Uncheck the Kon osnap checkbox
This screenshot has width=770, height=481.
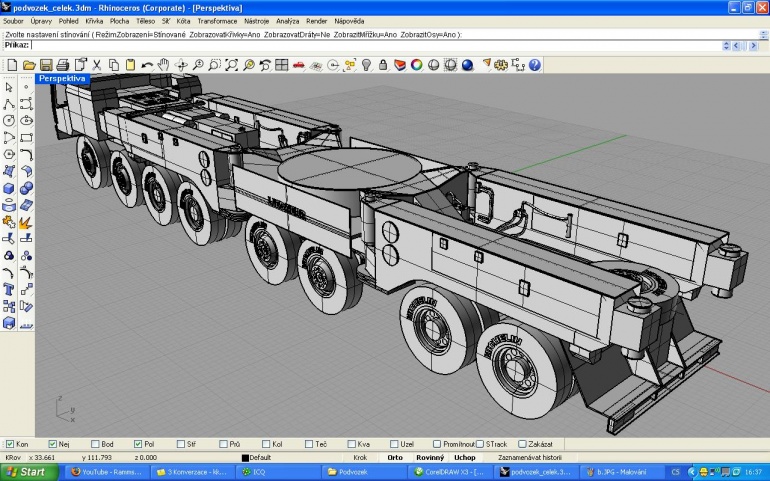click(10, 444)
